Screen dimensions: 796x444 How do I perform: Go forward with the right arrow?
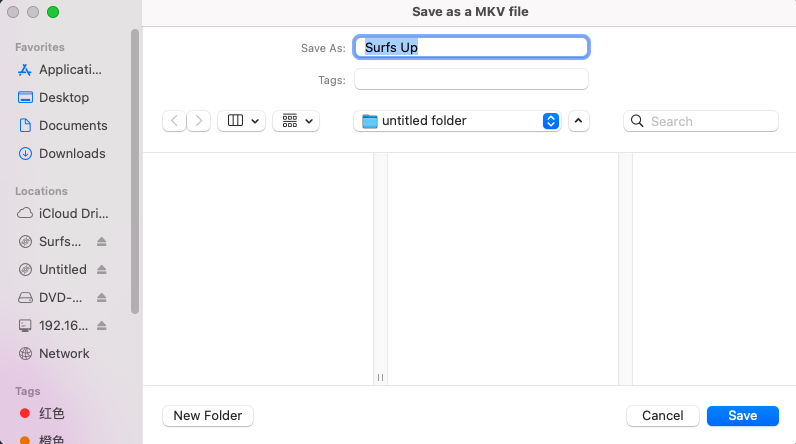pos(198,121)
